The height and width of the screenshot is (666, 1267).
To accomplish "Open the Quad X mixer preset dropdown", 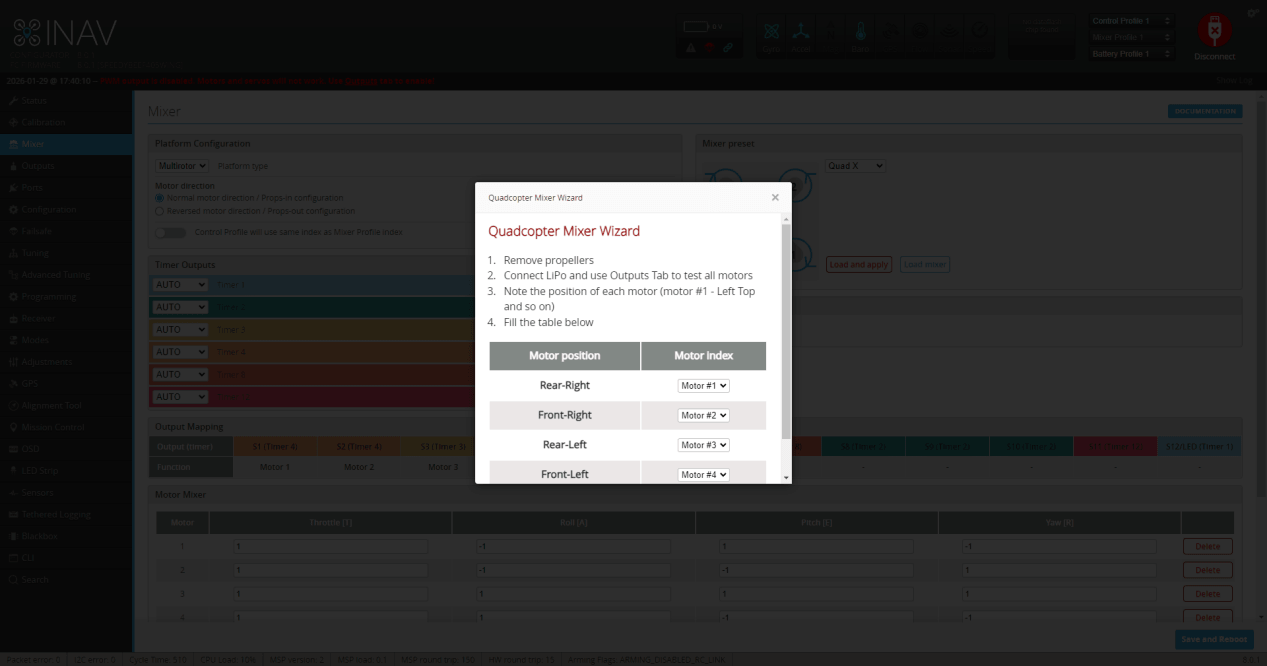I will pos(855,166).
